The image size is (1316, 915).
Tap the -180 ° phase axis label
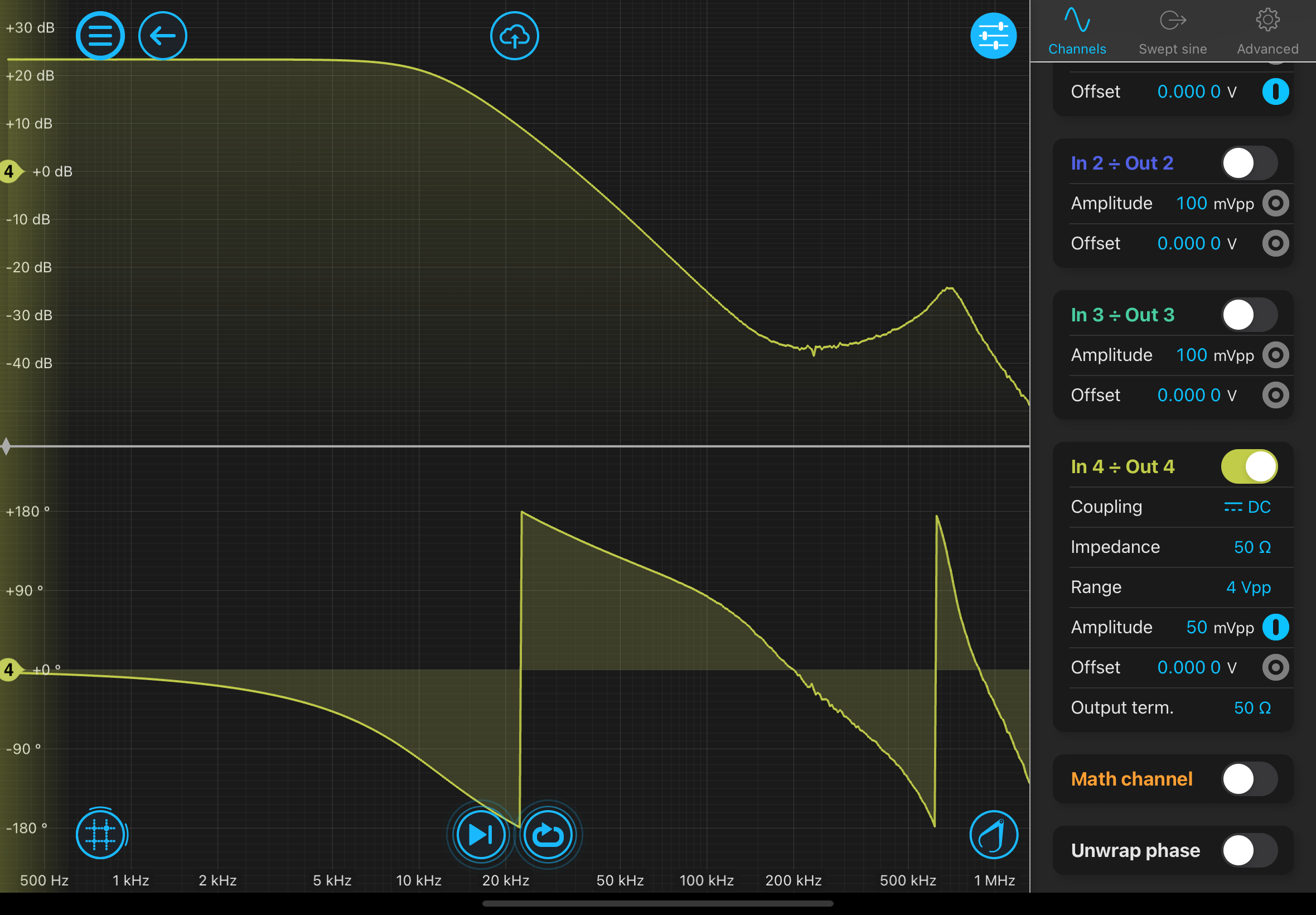[26, 828]
